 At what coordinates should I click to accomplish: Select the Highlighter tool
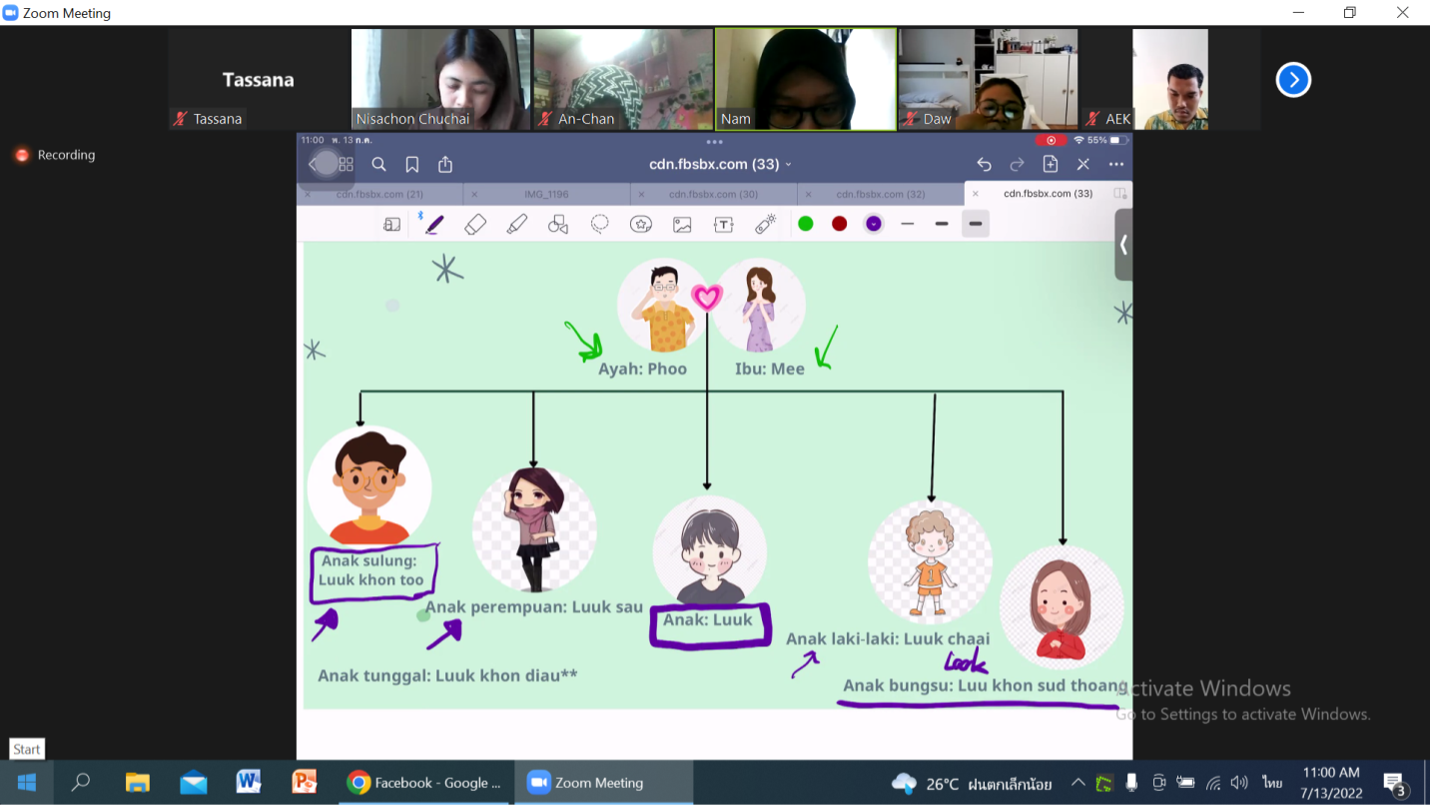(517, 225)
